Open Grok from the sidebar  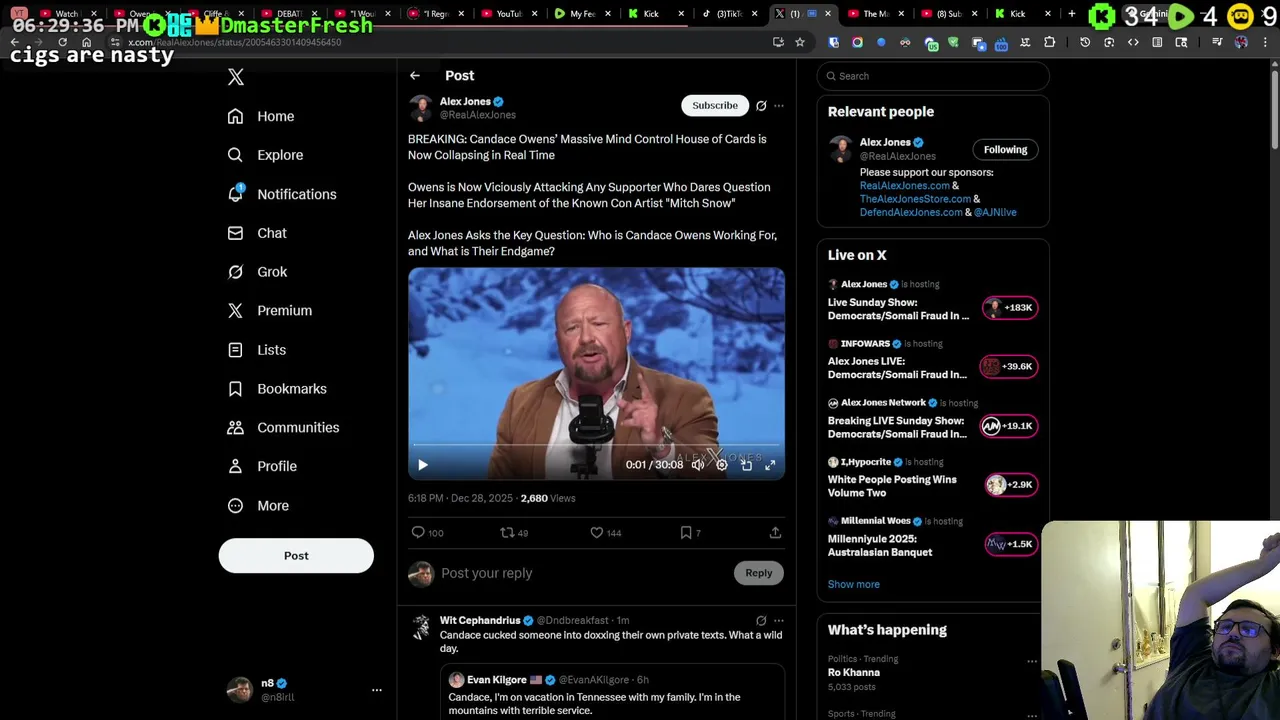[257, 272]
